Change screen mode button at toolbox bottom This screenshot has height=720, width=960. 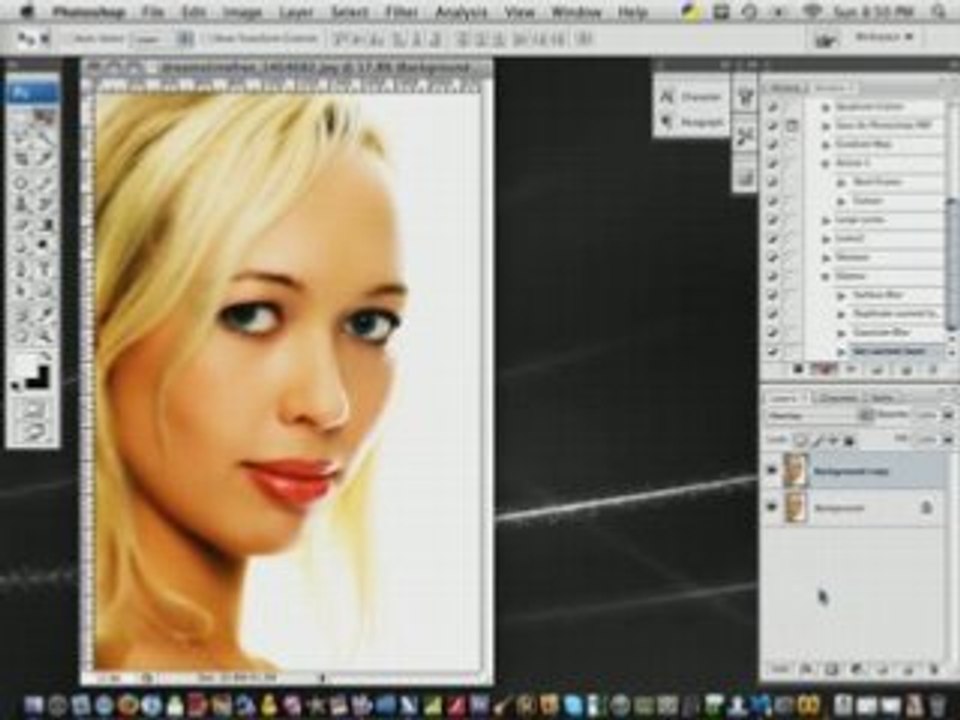pyautogui.click(x=34, y=431)
